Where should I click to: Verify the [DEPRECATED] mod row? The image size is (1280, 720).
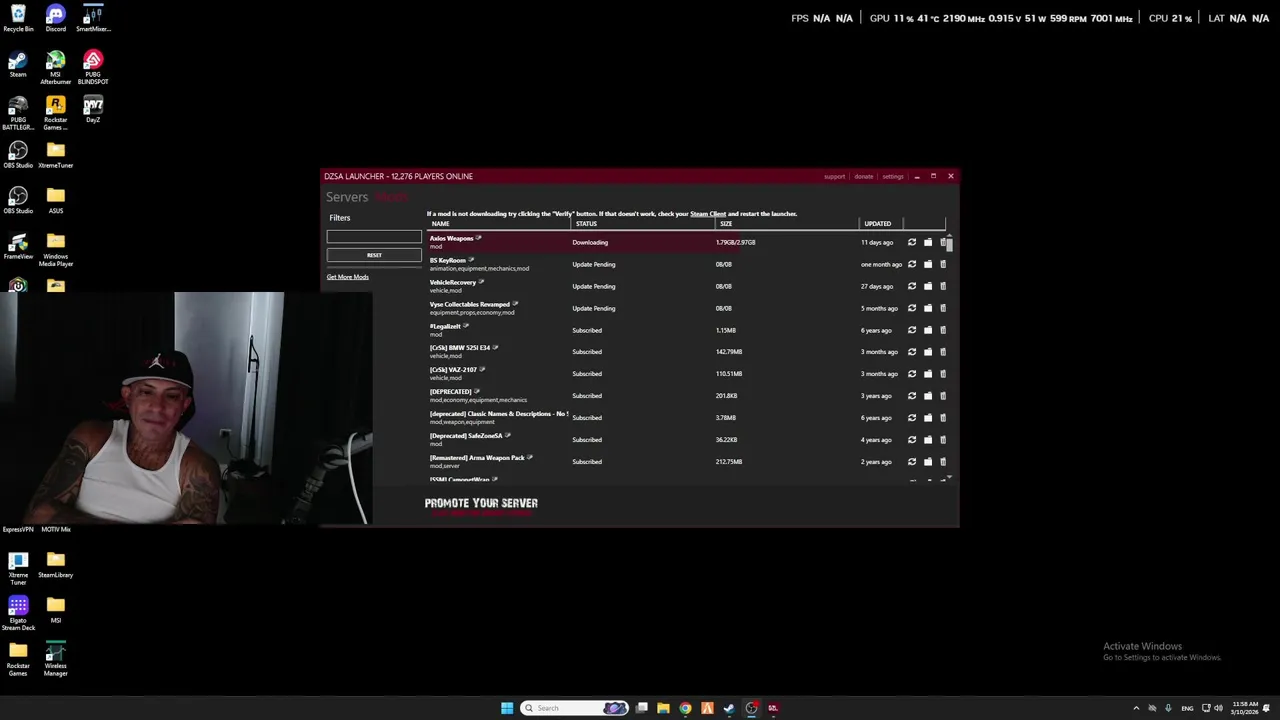point(911,396)
